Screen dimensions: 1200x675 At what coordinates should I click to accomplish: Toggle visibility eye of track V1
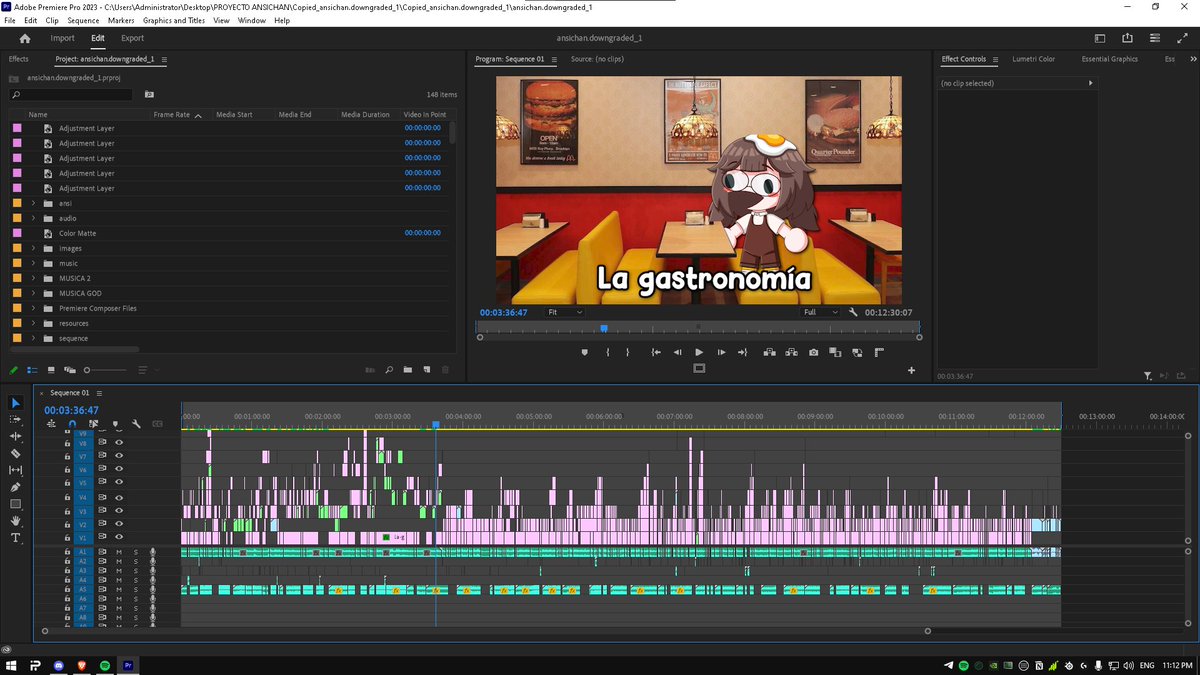coord(119,537)
